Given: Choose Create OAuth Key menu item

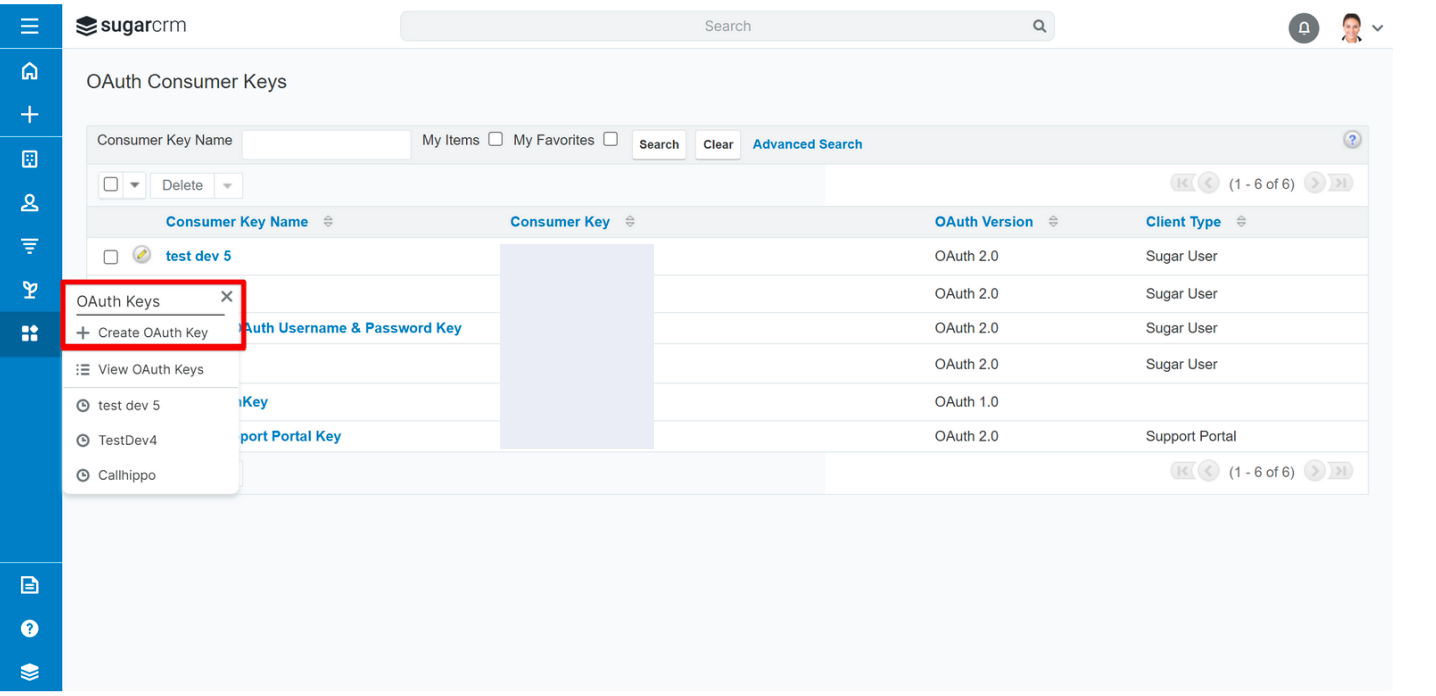Looking at the screenshot, I should pyautogui.click(x=150, y=333).
